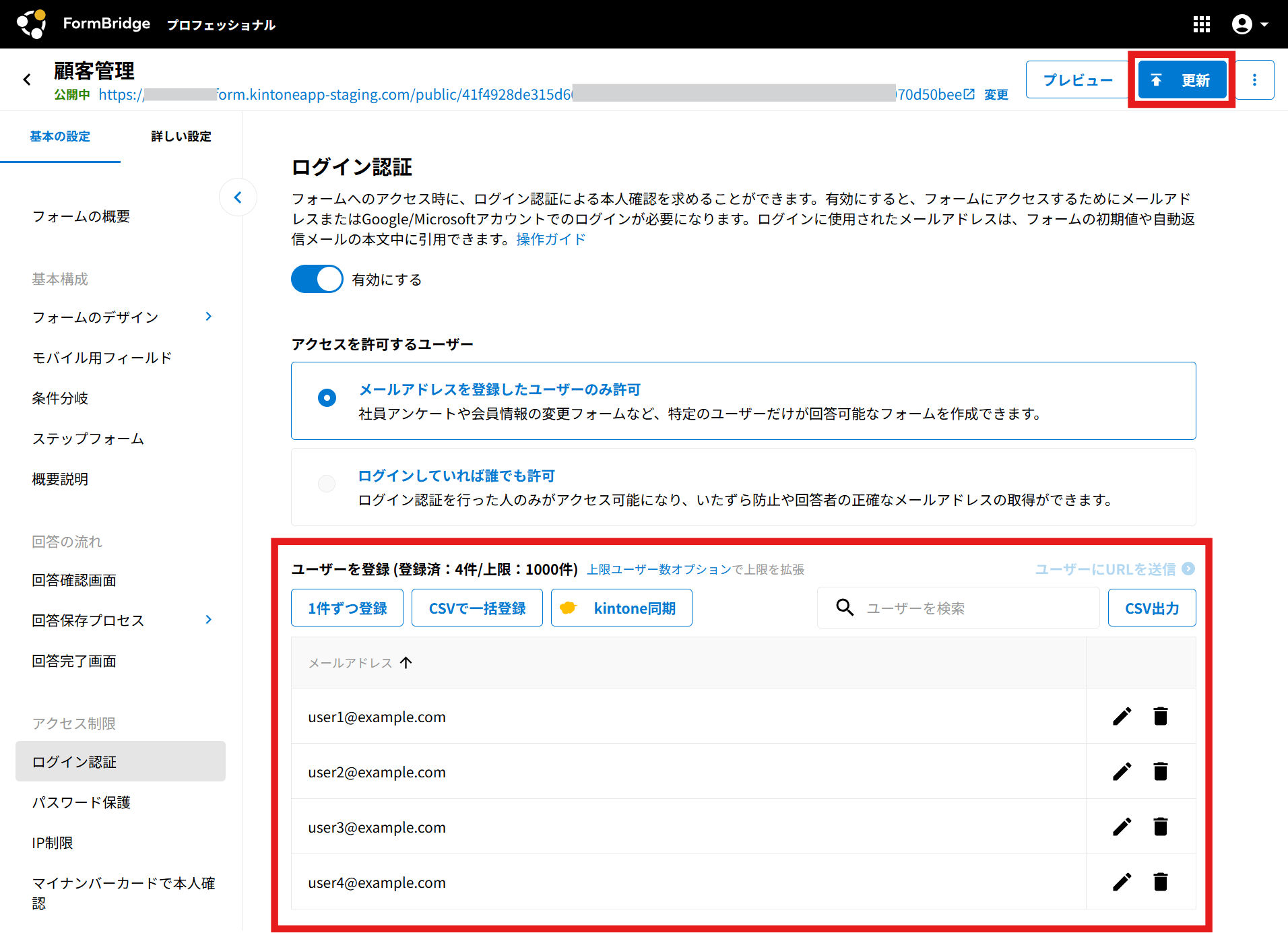Screen dimensions: 1288x933
Task: Toggle the 有効にする login authentication switch
Action: point(317,279)
